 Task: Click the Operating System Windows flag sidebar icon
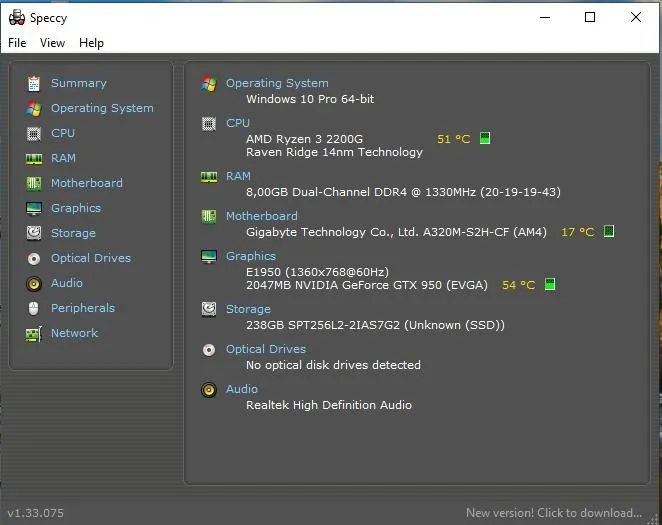(x=34, y=108)
